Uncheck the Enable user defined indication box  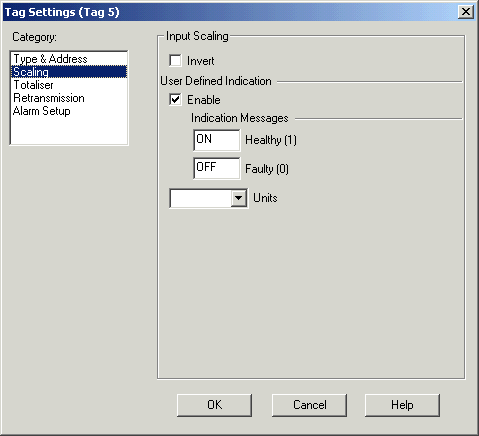click(175, 100)
